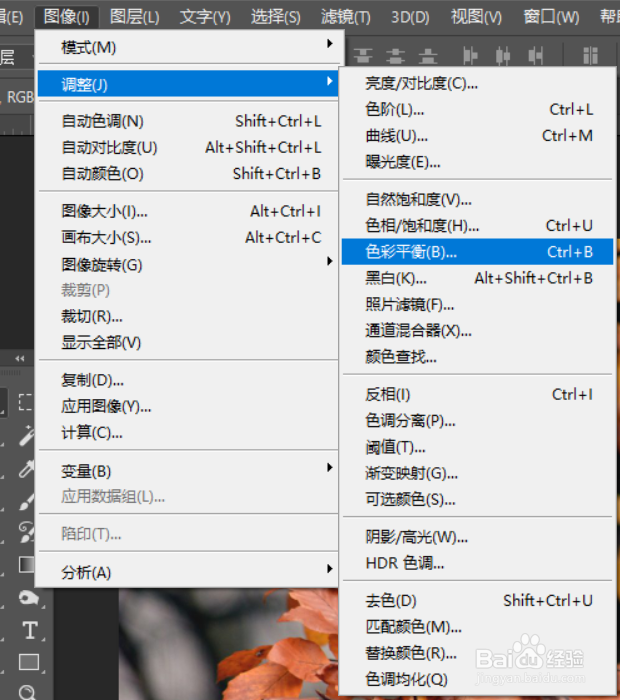The width and height of the screenshot is (620, 700).
Task: Select the Eyedropper tool
Action: pyautogui.click(x=27, y=469)
